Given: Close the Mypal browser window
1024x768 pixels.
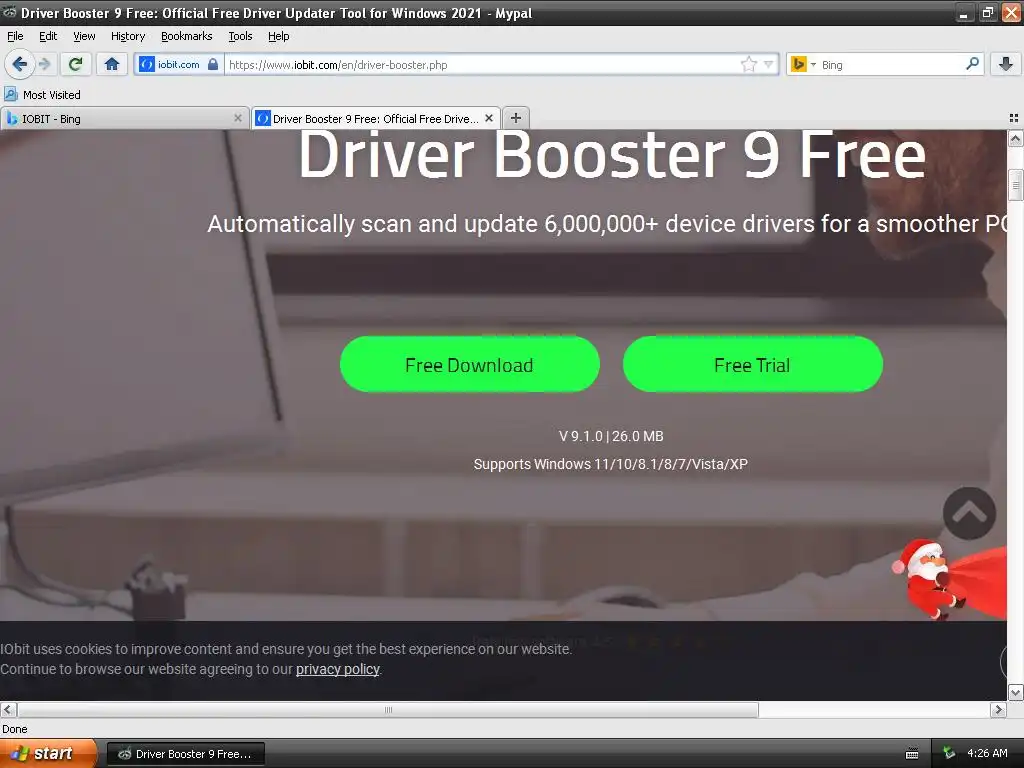Looking at the screenshot, I should point(1011,13).
